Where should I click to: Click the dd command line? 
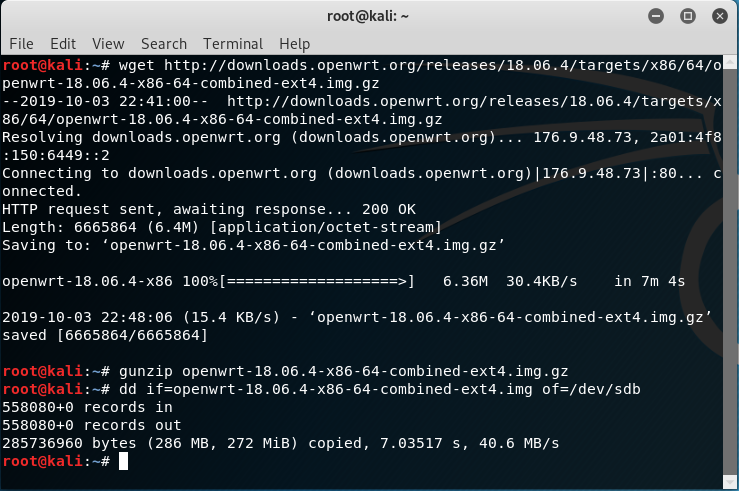pyautogui.click(x=321, y=389)
